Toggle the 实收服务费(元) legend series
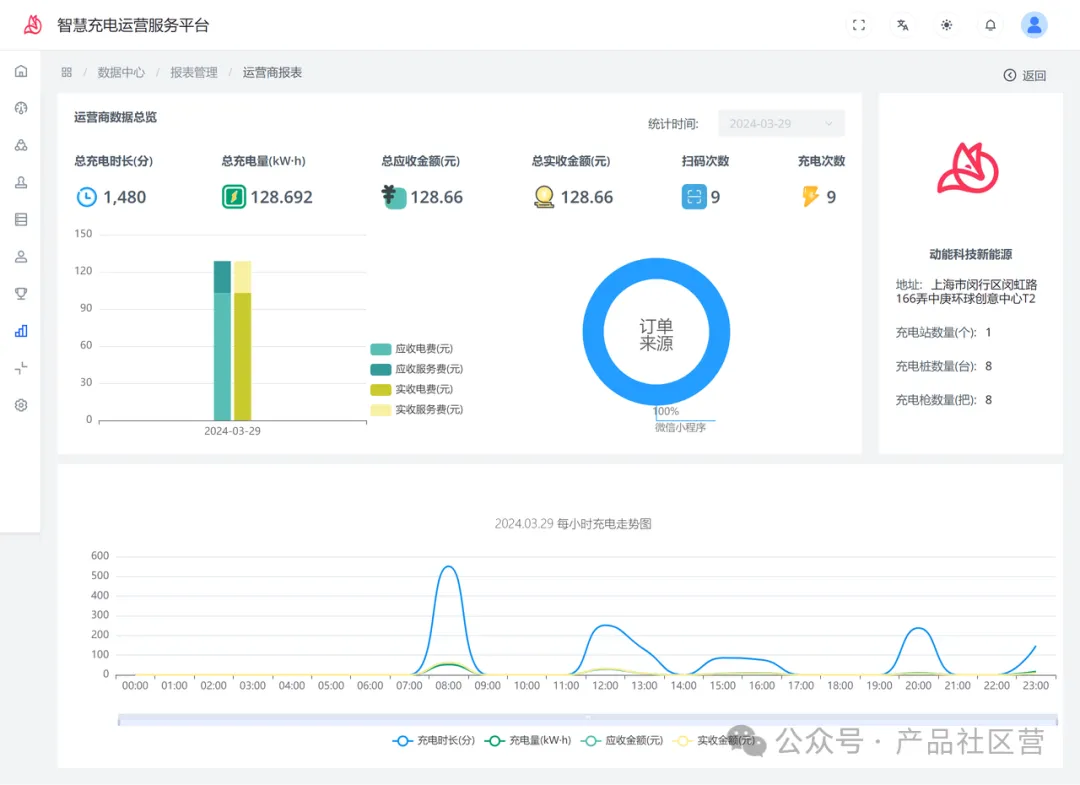This screenshot has width=1080, height=785. pyautogui.click(x=417, y=409)
